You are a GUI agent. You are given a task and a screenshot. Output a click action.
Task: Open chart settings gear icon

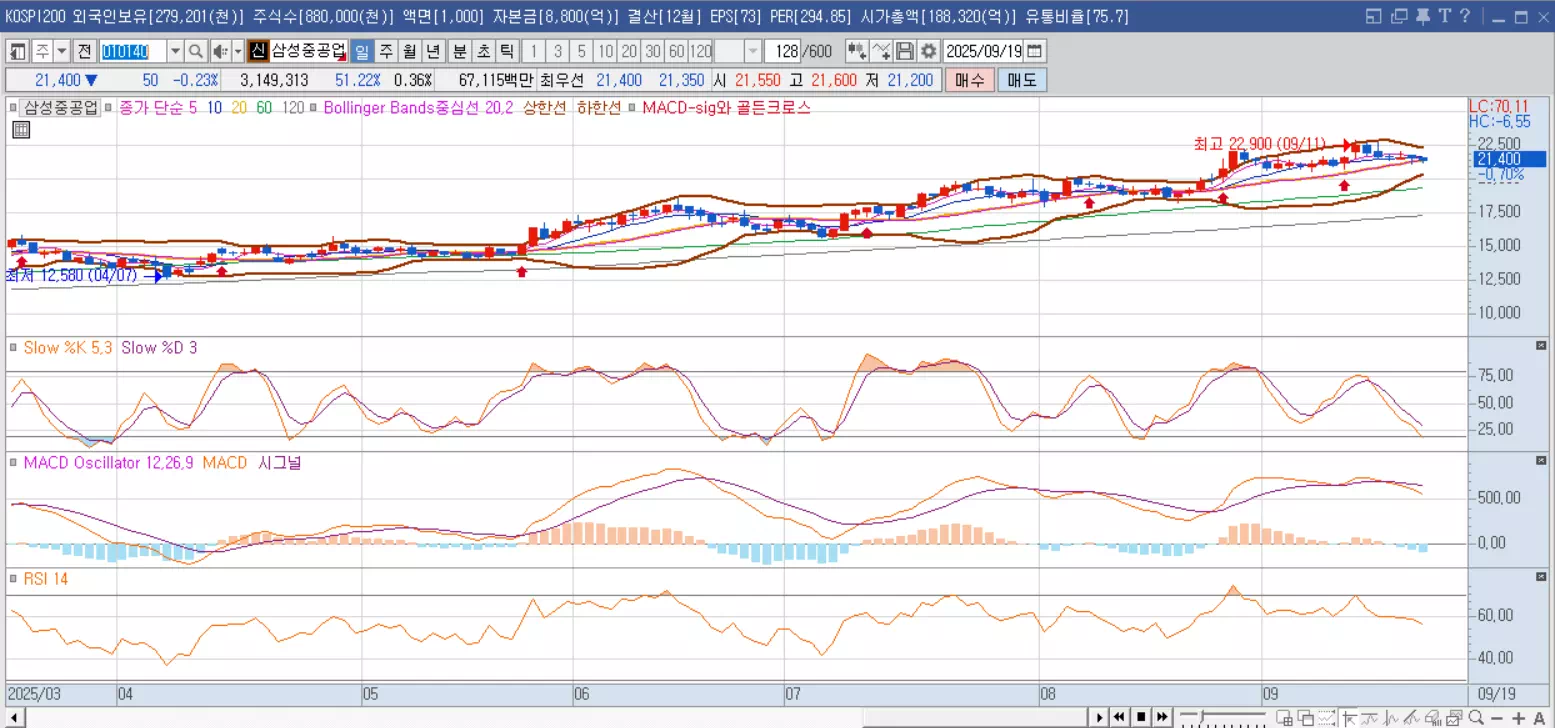pos(928,51)
